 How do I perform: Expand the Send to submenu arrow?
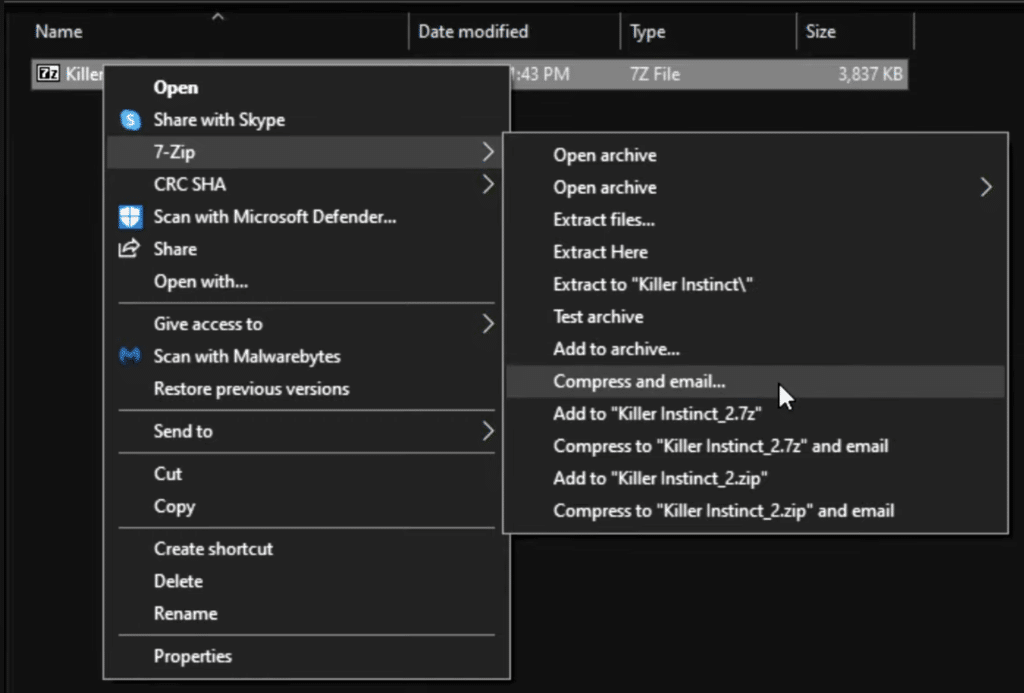(488, 431)
